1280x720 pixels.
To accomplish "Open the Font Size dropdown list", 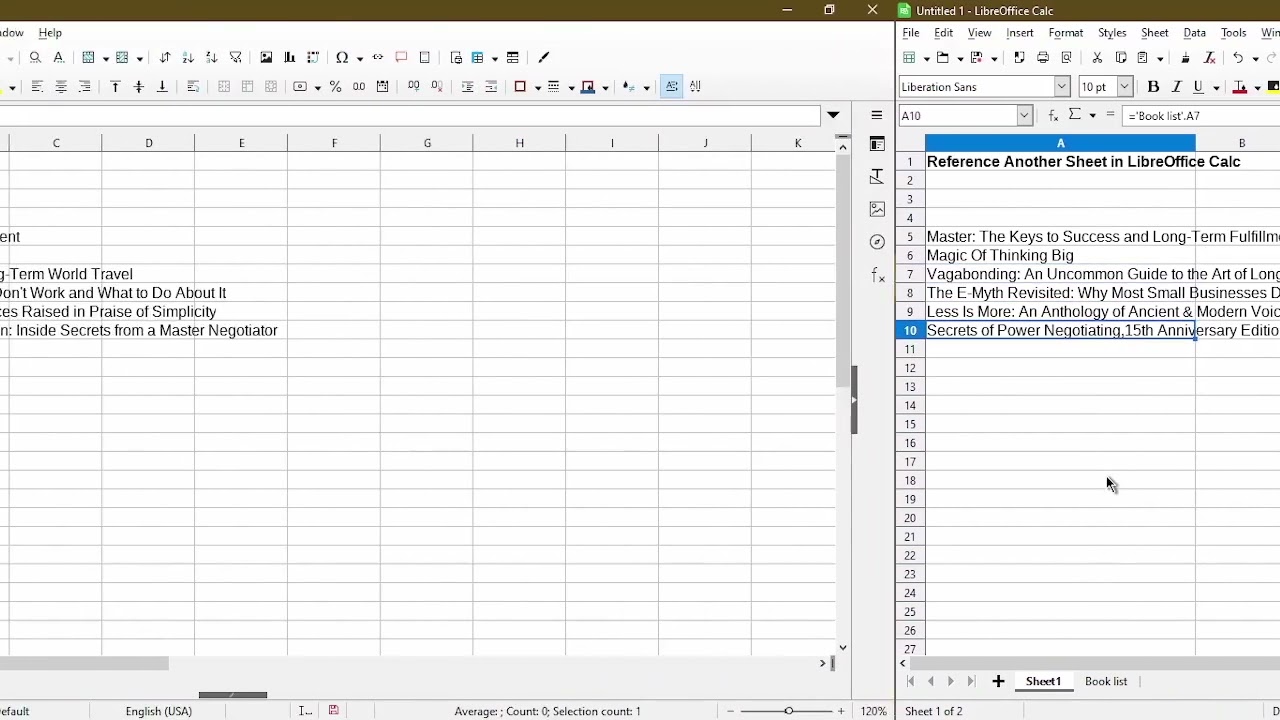I will (x=1124, y=87).
